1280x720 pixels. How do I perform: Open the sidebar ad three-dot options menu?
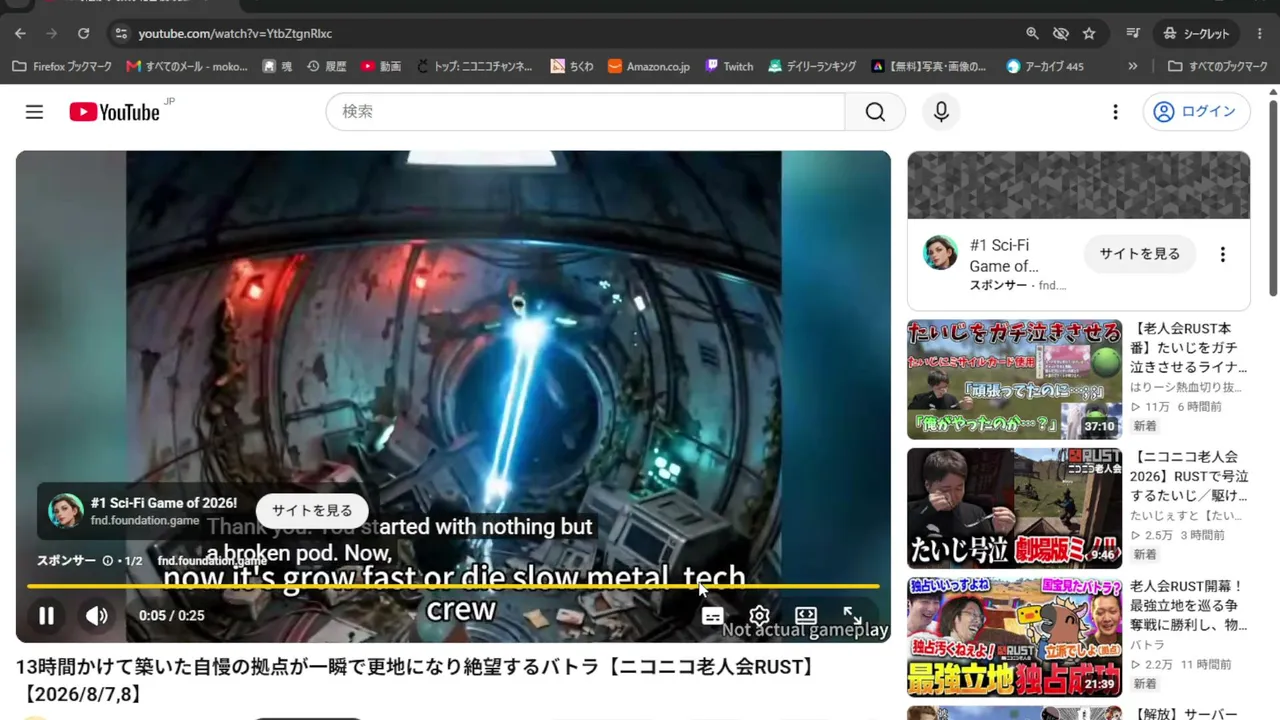1222,254
